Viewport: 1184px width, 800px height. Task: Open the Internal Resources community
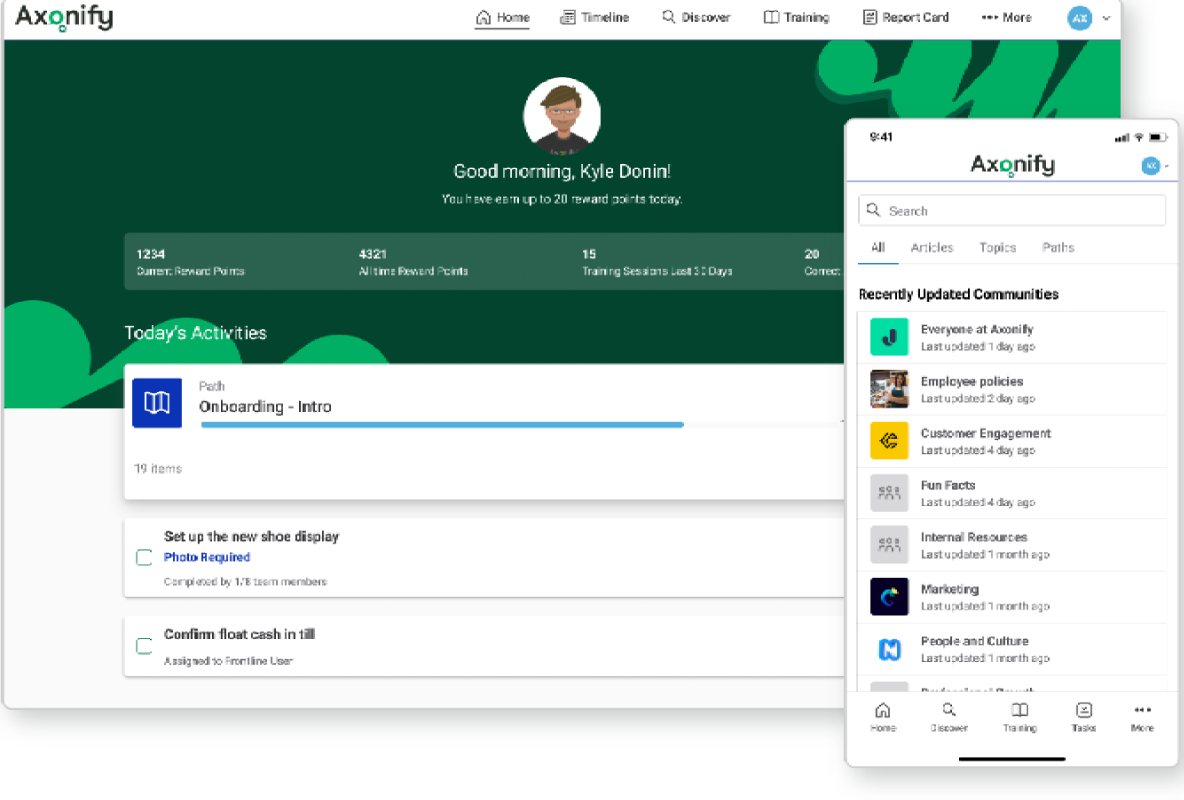1012,545
